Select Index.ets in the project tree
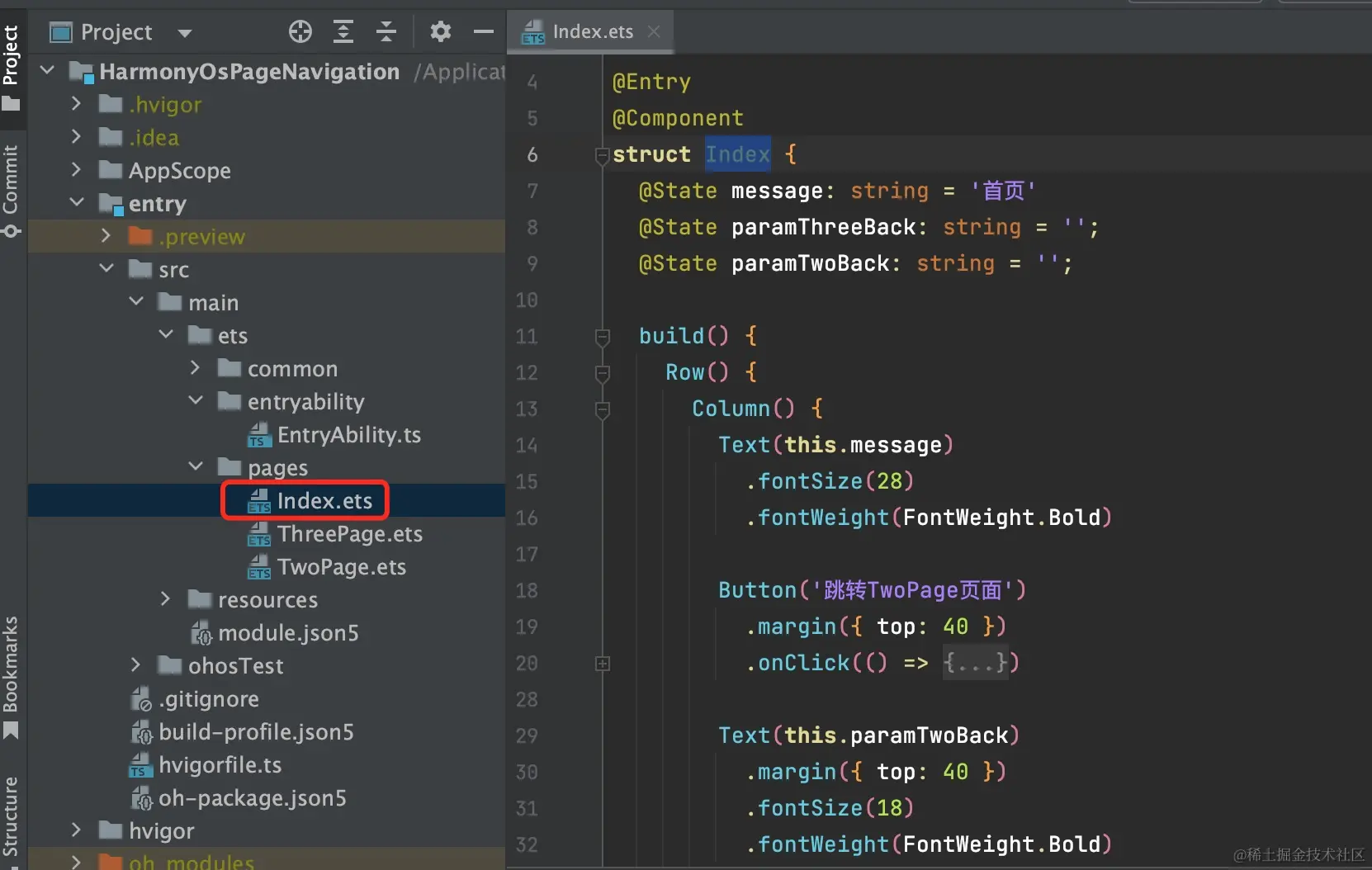 pyautogui.click(x=324, y=501)
